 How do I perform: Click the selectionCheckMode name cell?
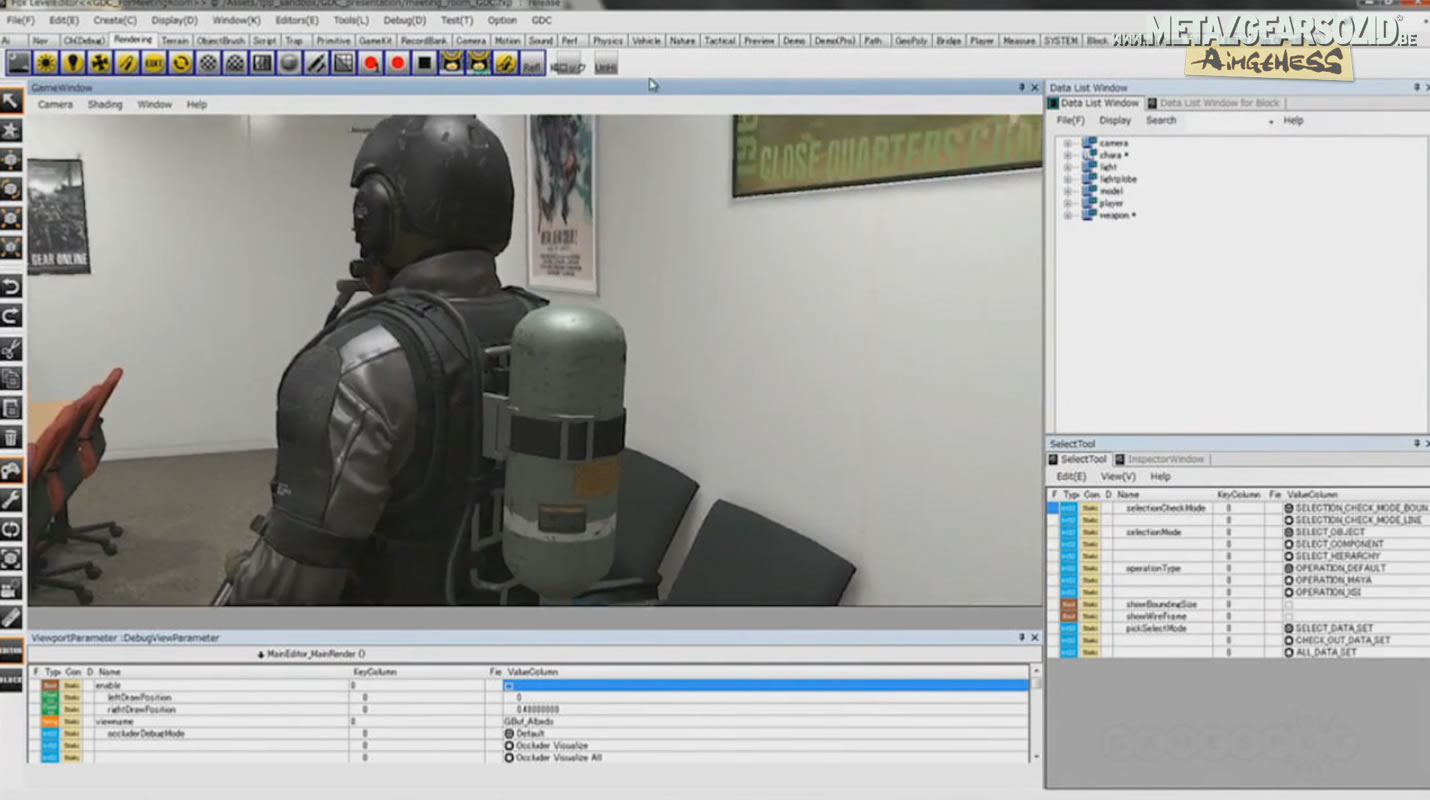coord(1165,508)
